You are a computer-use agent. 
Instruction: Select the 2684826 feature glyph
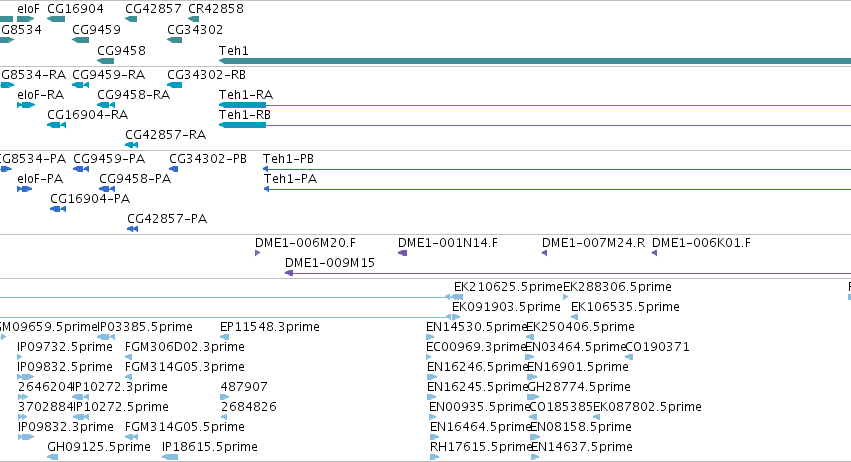(224, 417)
